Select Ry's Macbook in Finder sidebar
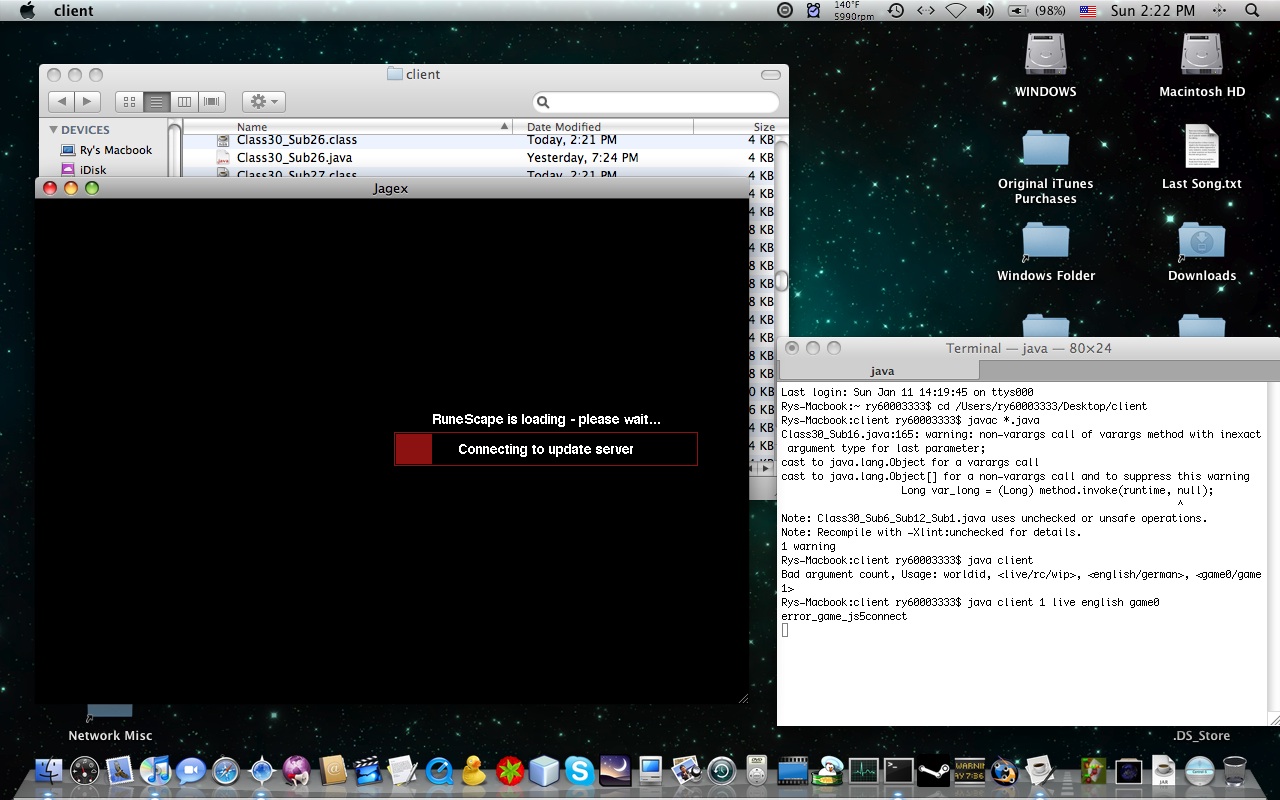Viewport: 1280px width, 800px height. coord(106,150)
